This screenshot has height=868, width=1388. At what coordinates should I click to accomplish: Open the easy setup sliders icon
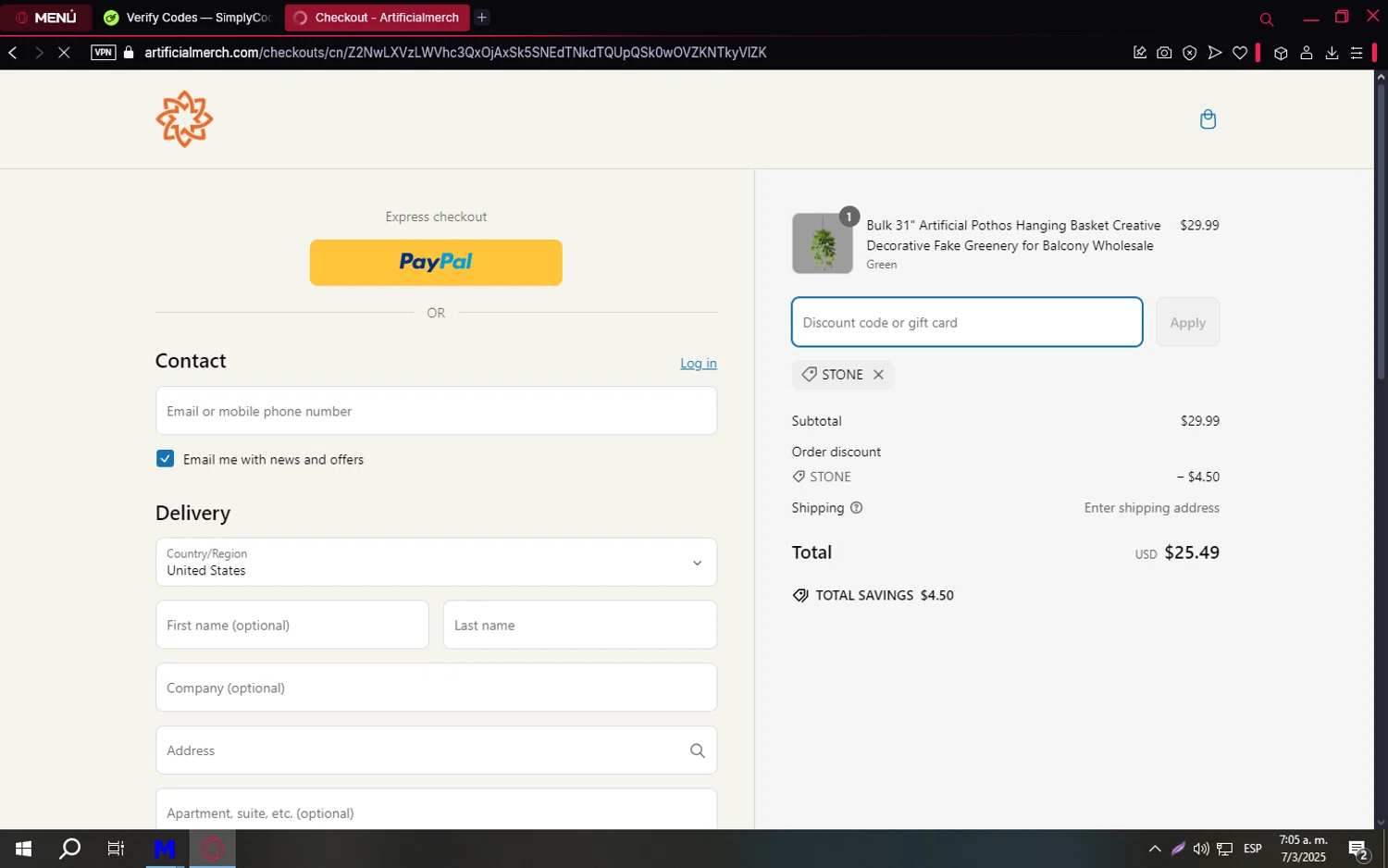point(1357,53)
